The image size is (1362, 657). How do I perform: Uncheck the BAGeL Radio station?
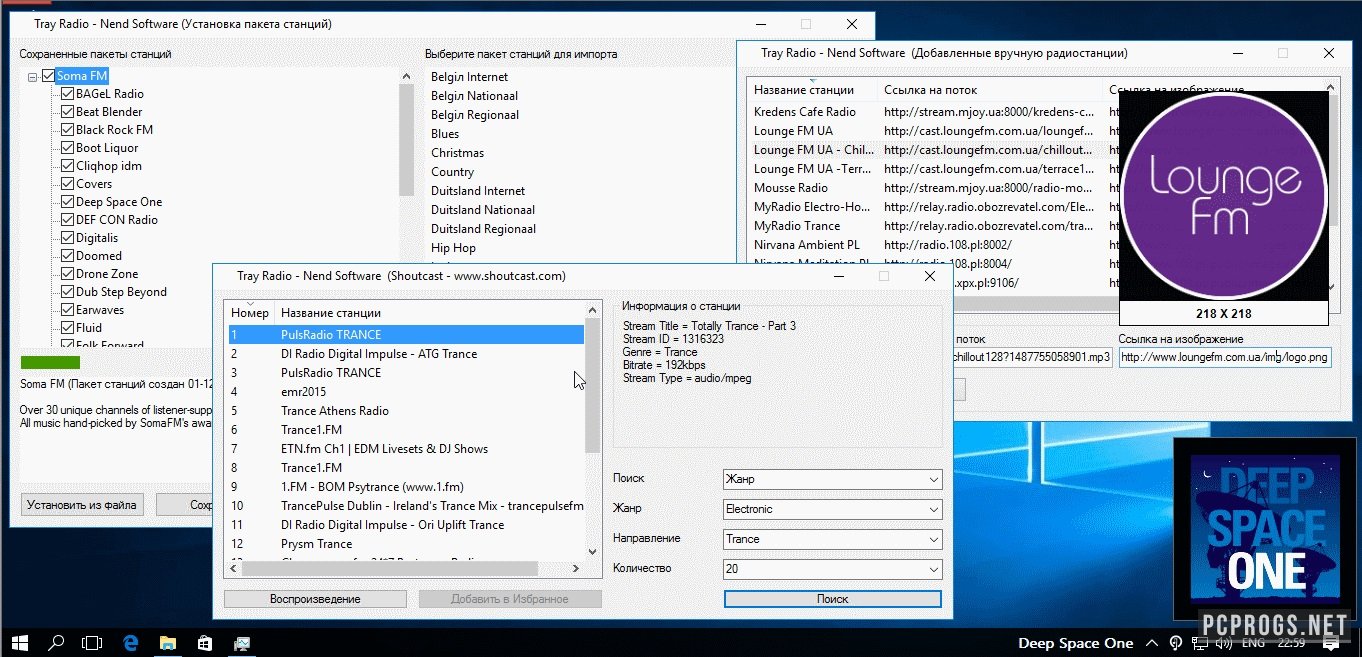[x=68, y=94]
